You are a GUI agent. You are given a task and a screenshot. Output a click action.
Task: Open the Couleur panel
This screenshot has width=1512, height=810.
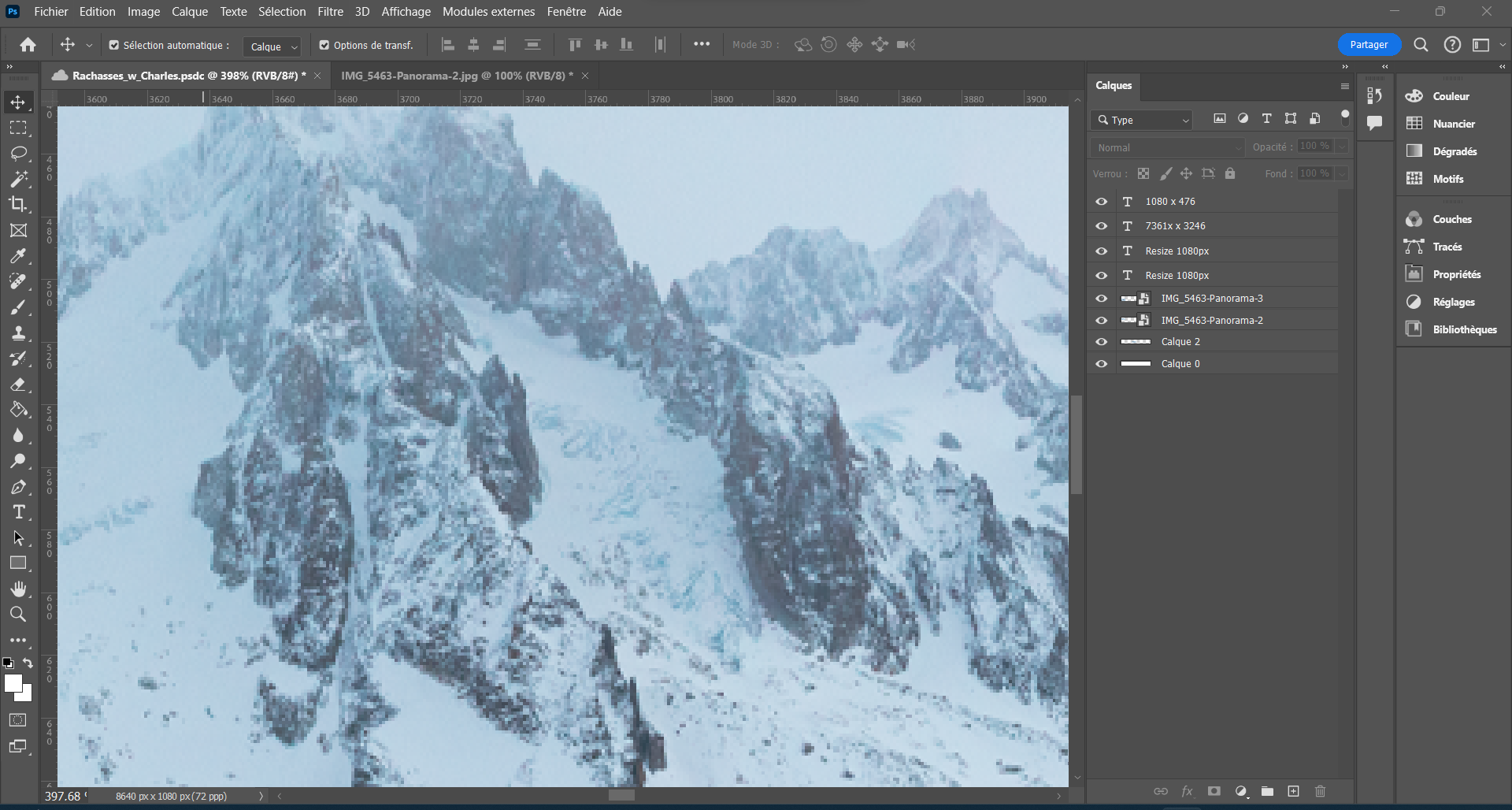[1415, 95]
